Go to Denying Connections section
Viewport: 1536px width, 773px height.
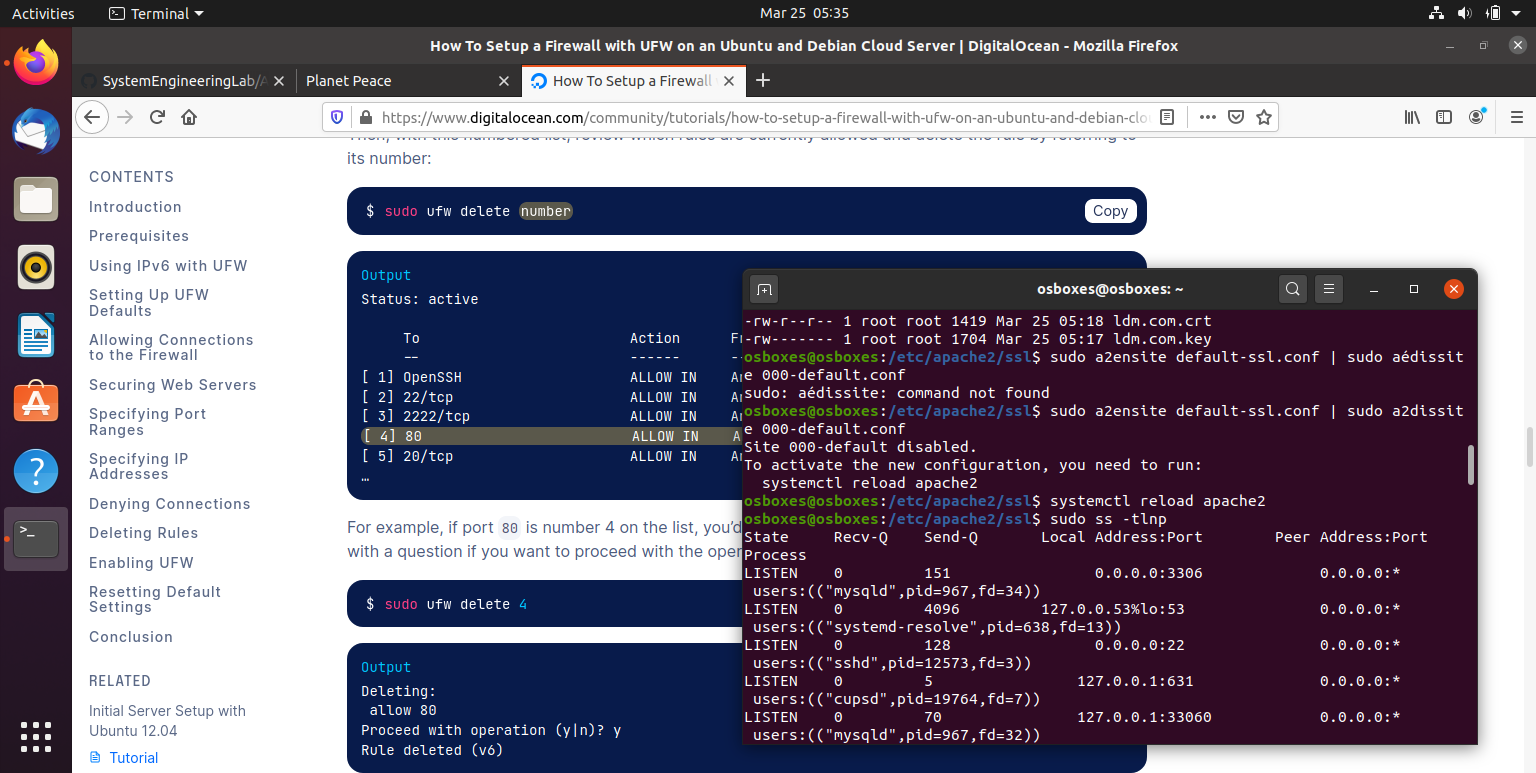click(x=170, y=504)
